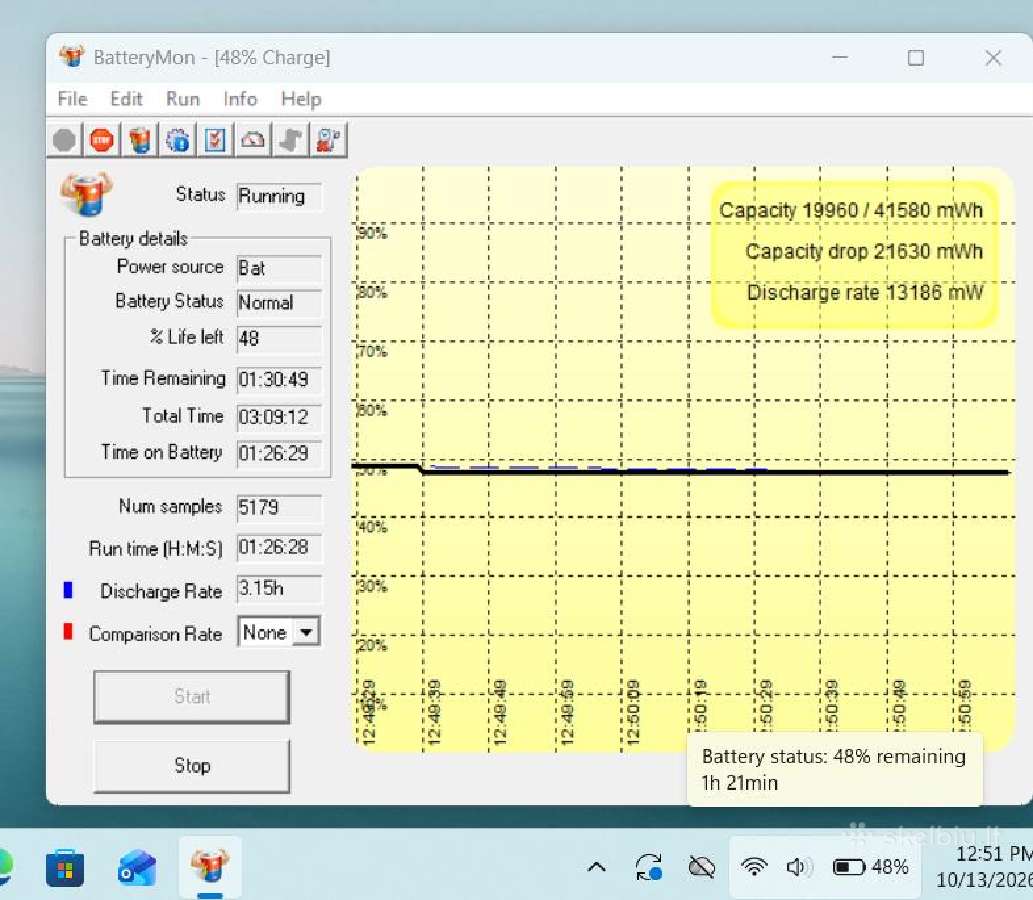Image resolution: width=1033 pixels, height=900 pixels.
Task: Open the Wi-Fi network tray icon
Action: [x=754, y=867]
